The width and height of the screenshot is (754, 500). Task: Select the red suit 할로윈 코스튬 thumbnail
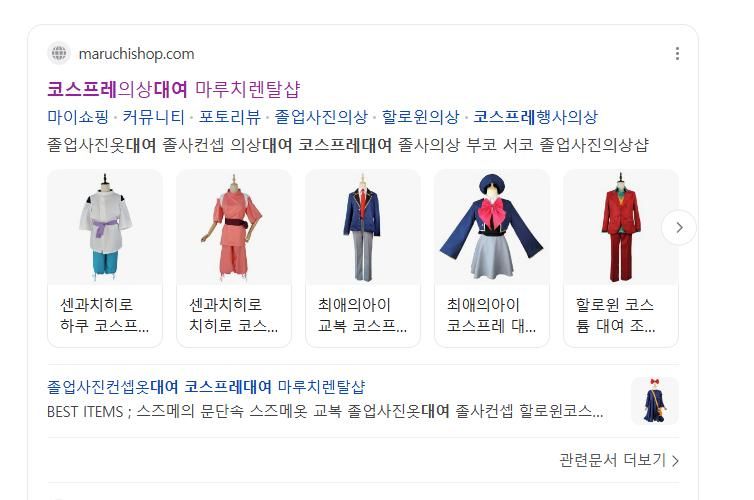[x=620, y=227]
